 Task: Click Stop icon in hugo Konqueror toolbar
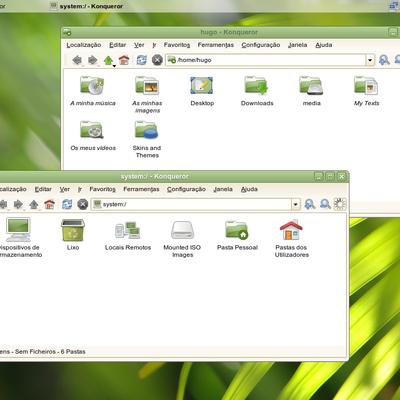[157, 60]
